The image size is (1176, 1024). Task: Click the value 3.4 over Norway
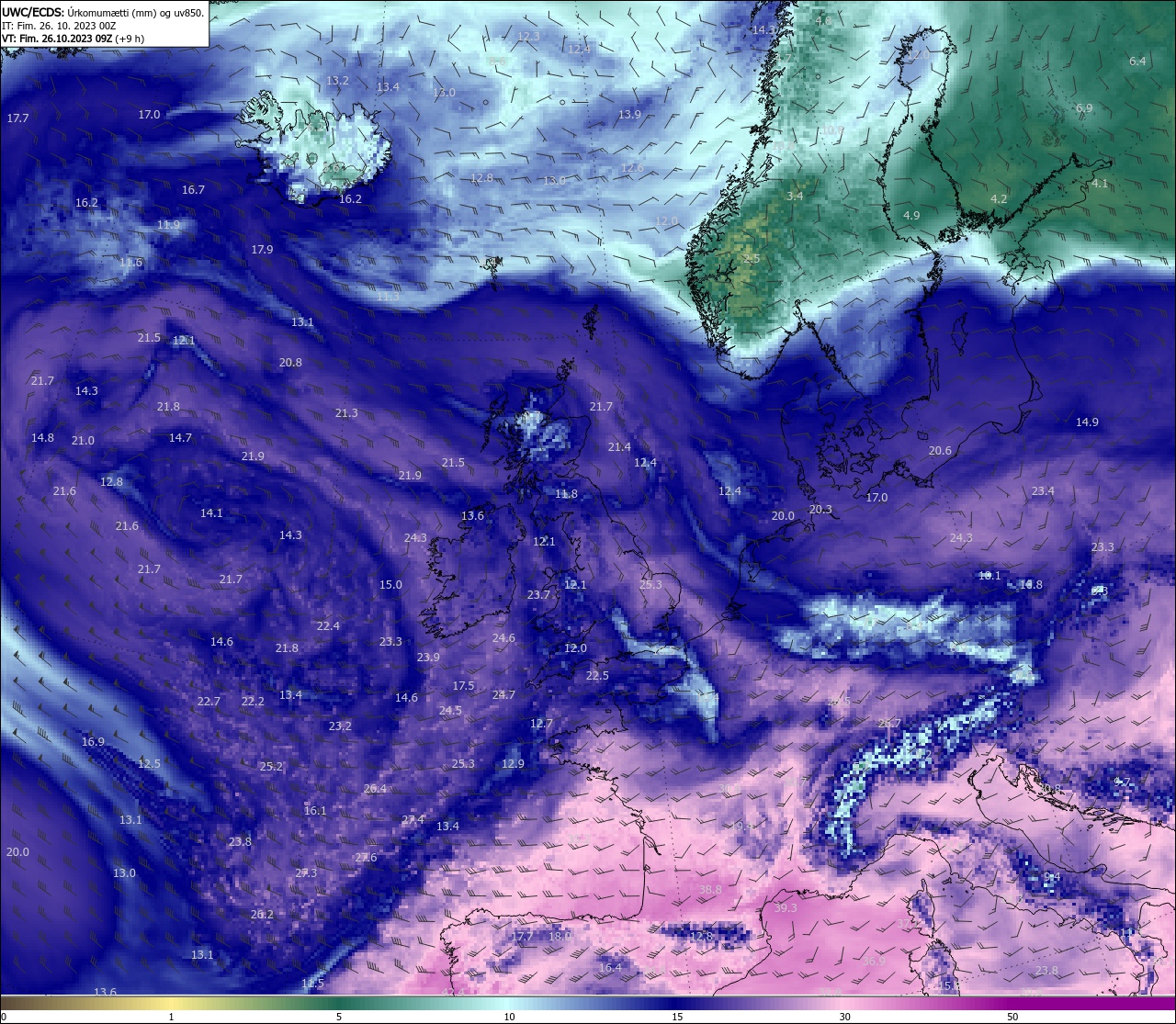795,197
